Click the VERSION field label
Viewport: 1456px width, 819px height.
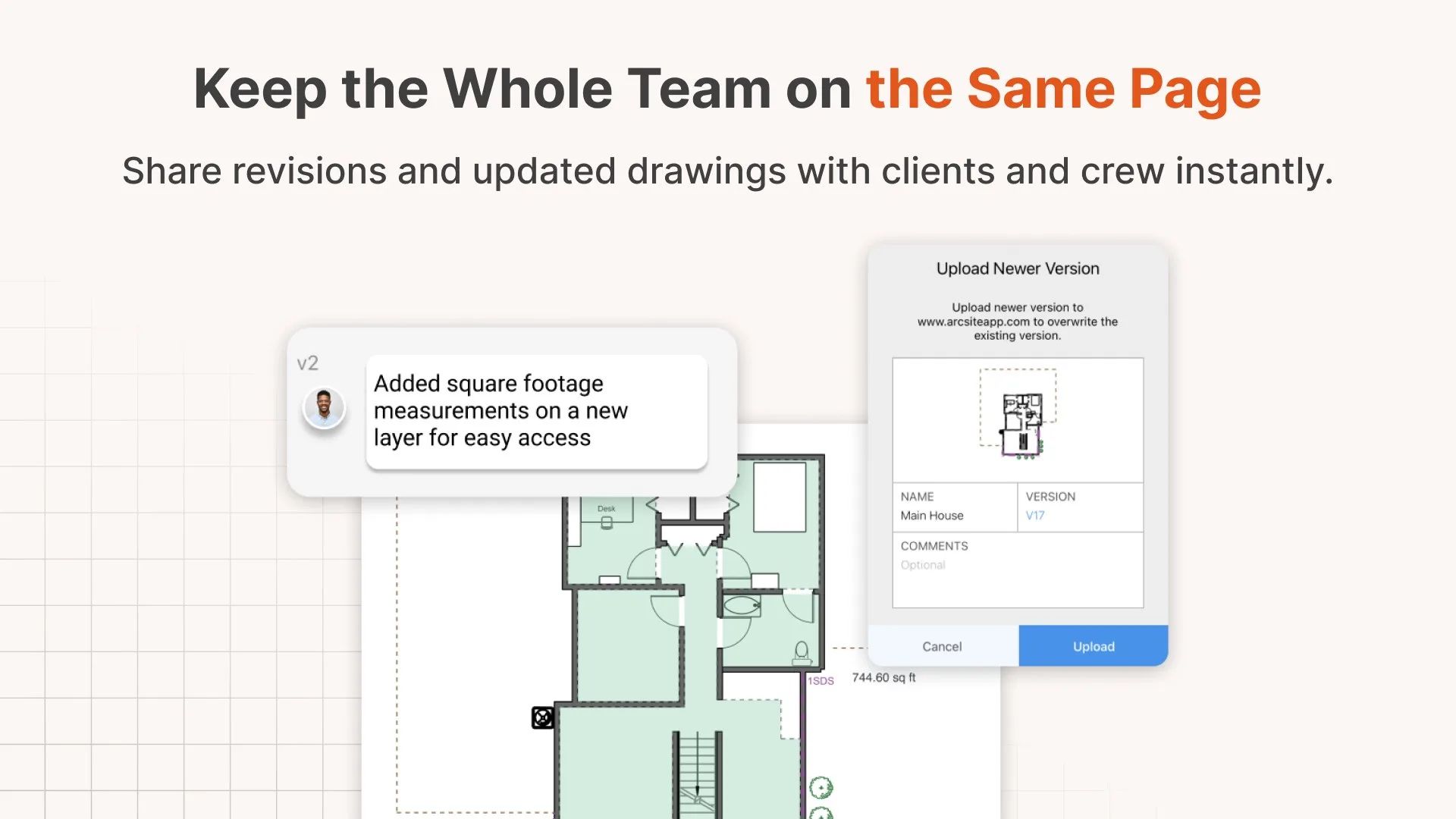coord(1050,497)
